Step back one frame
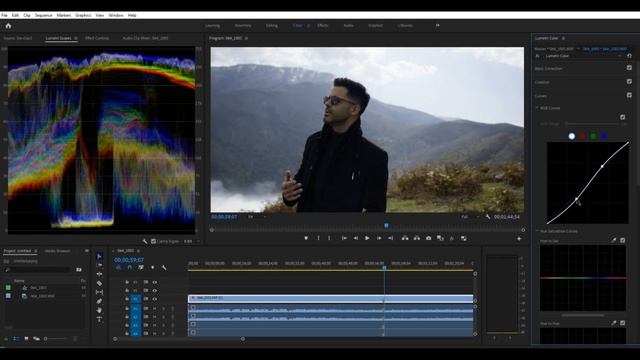 tap(356, 238)
